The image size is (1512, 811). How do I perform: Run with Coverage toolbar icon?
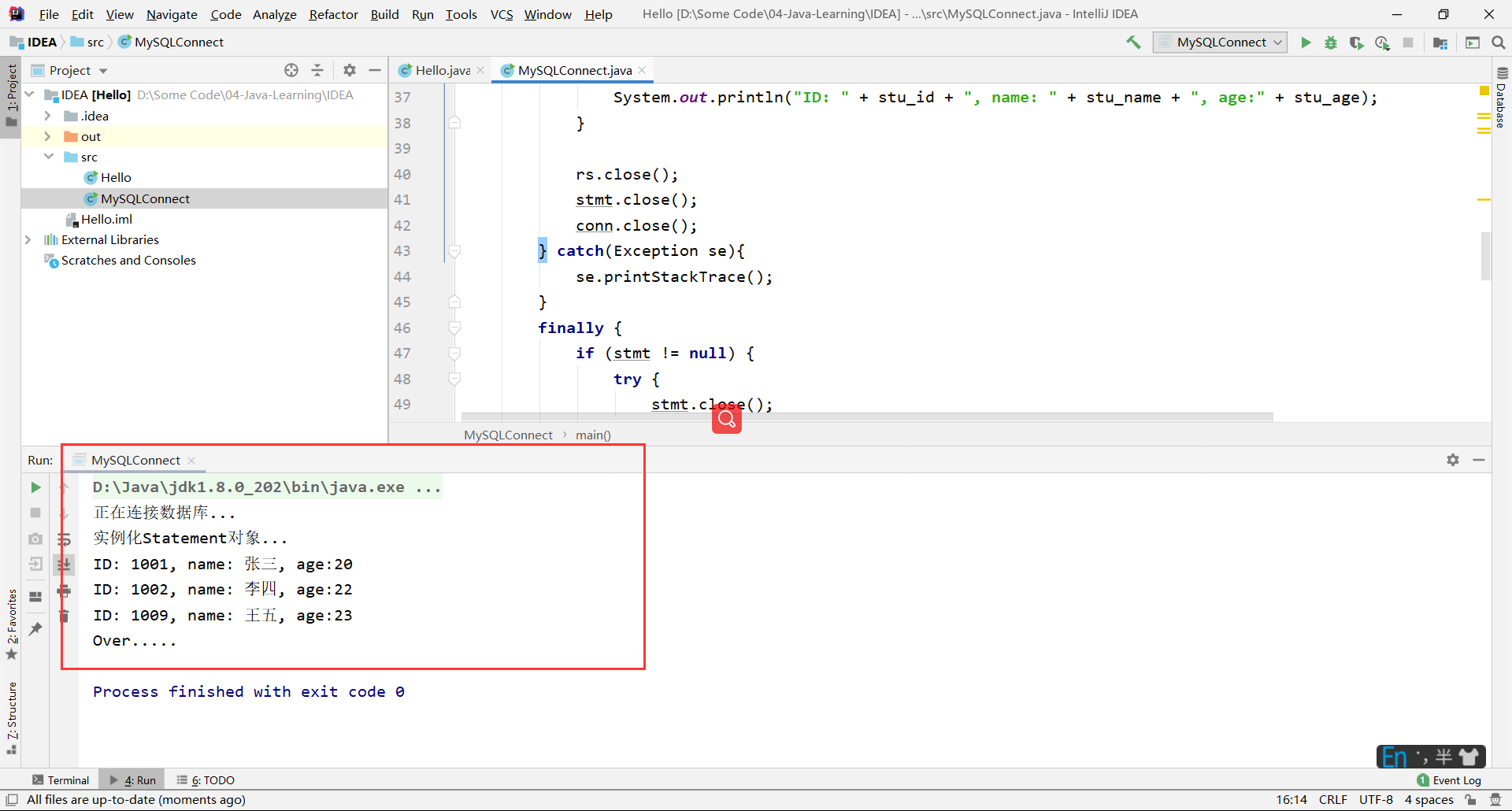(1356, 43)
